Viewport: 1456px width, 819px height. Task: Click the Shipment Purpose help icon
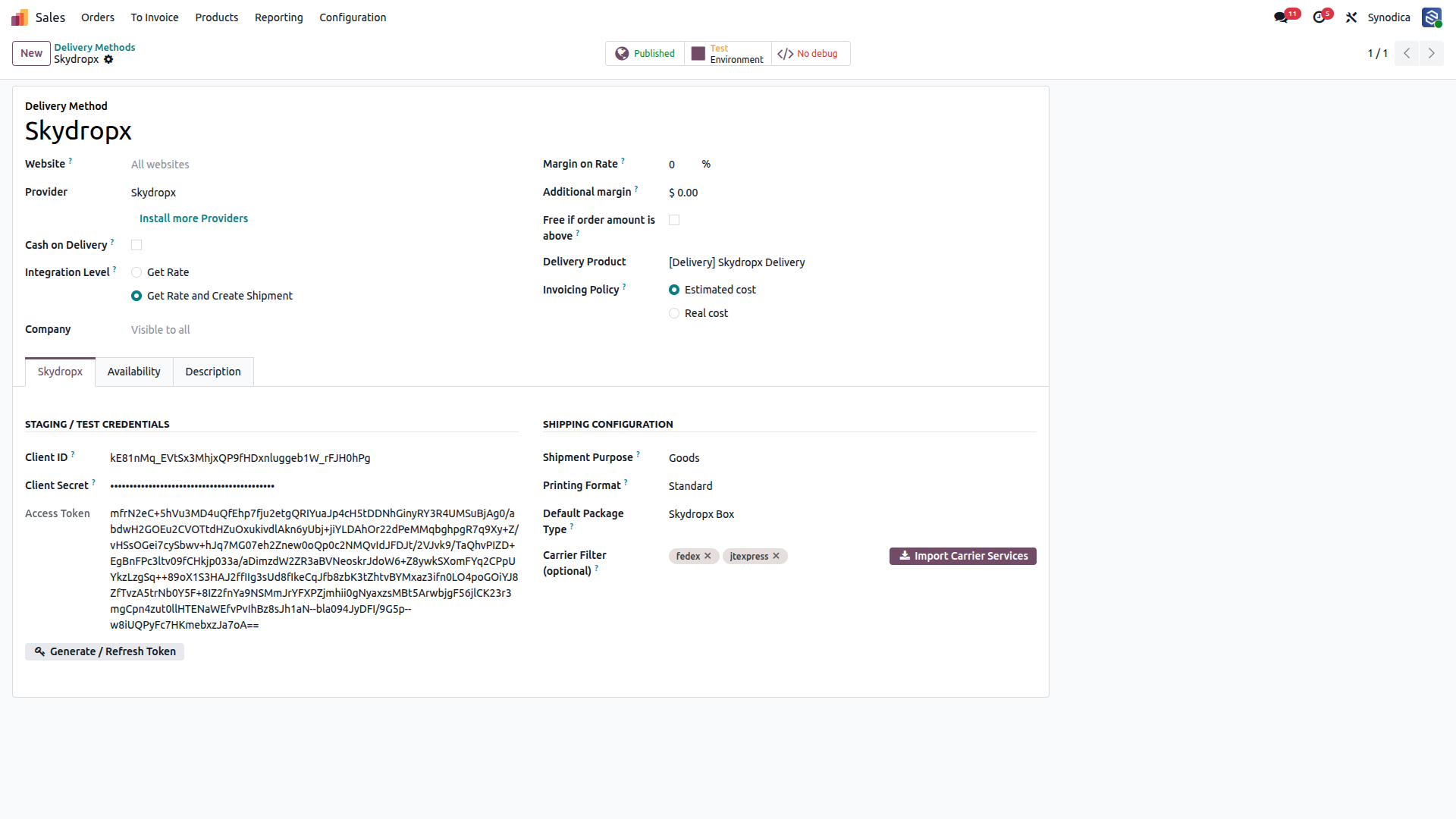pyautogui.click(x=638, y=454)
